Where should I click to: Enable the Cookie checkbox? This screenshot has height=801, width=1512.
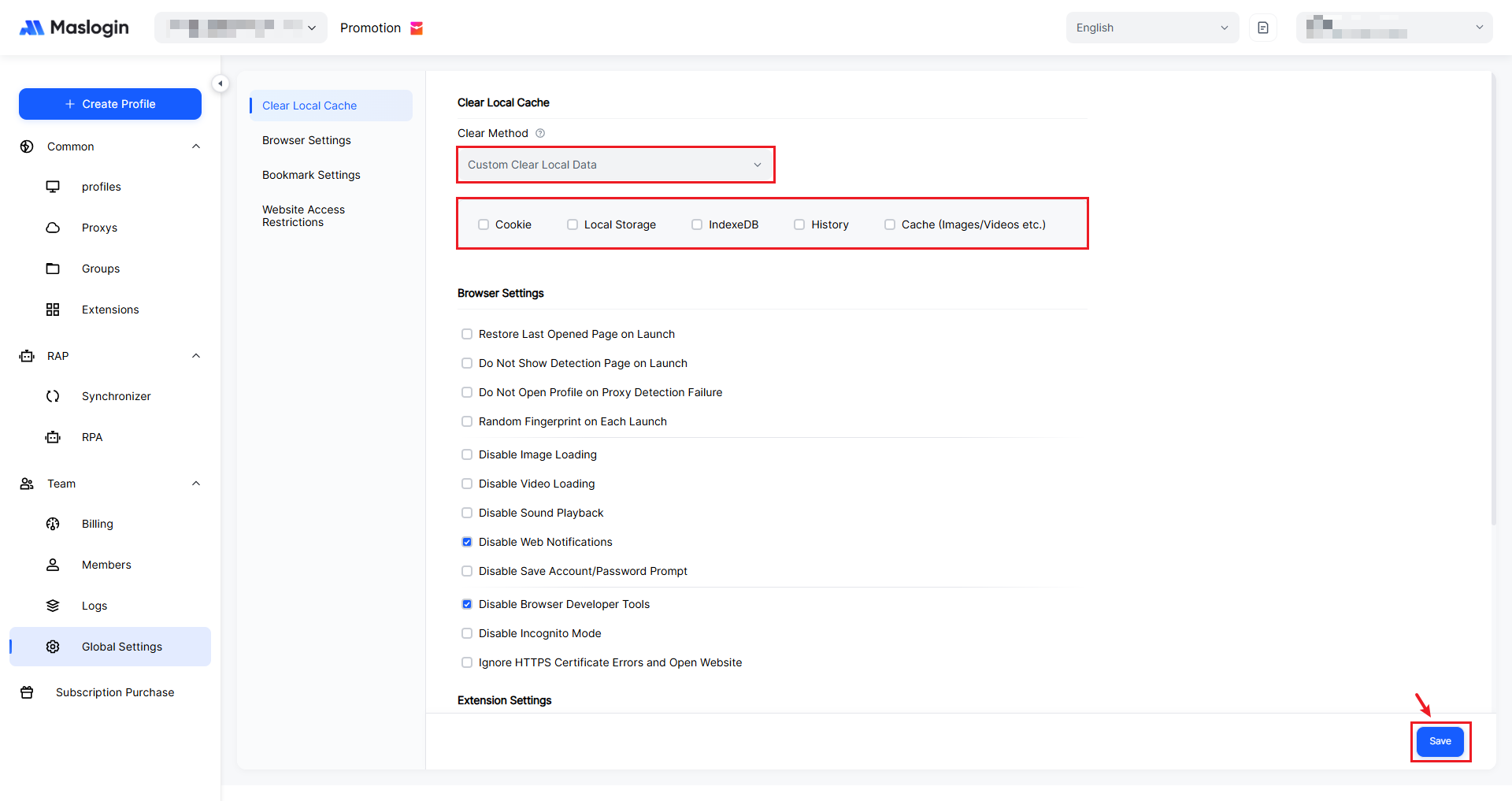[x=484, y=224]
